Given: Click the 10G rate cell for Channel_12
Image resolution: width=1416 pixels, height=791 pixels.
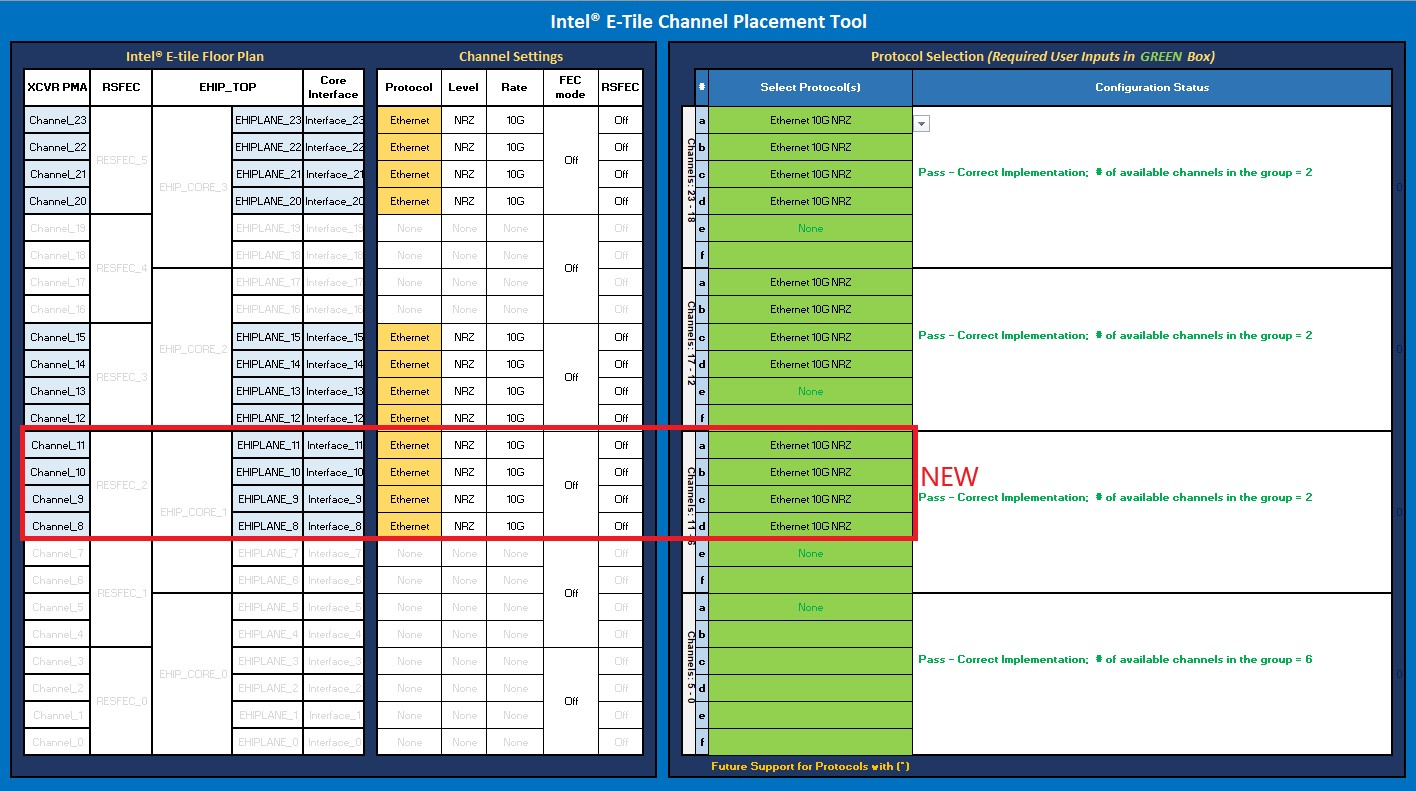Looking at the screenshot, I should (x=514, y=418).
